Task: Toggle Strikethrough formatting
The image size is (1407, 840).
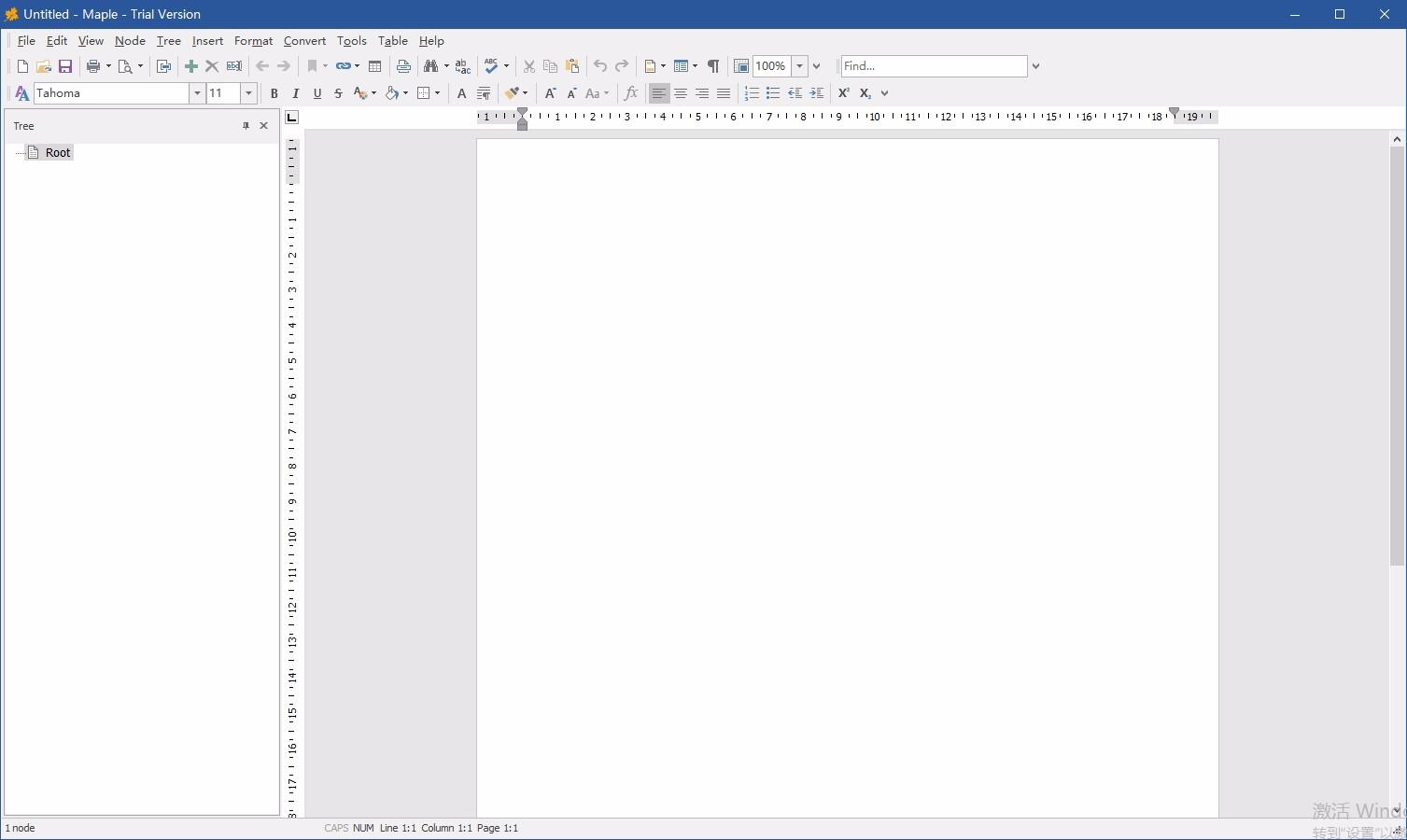Action: point(339,93)
